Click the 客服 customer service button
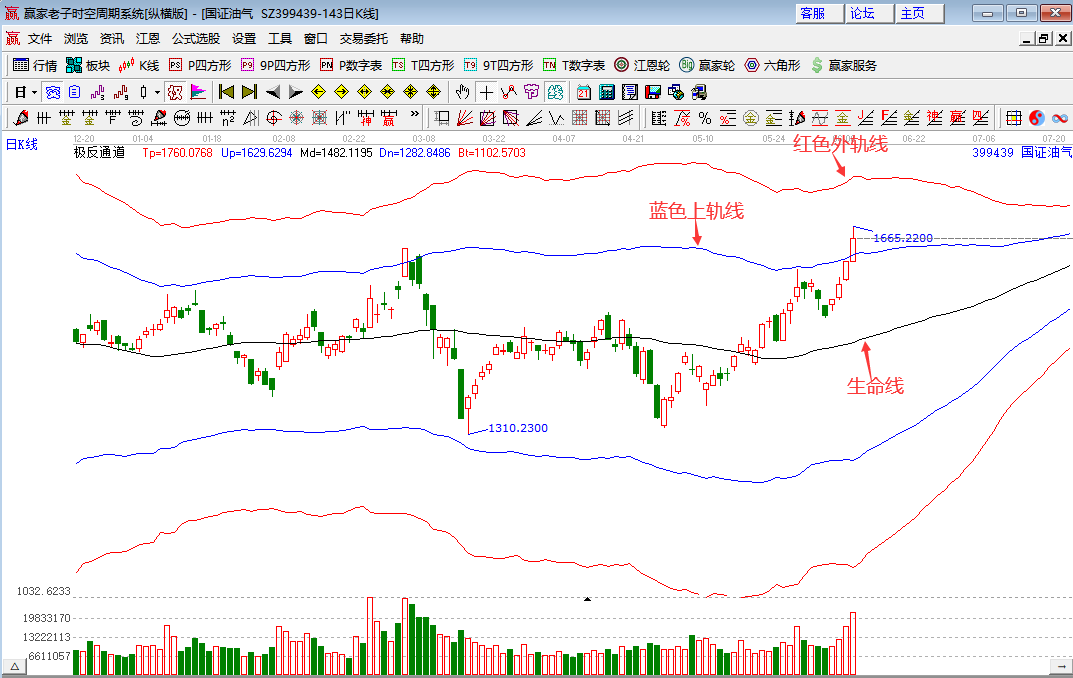The width and height of the screenshot is (1073, 678). click(819, 13)
